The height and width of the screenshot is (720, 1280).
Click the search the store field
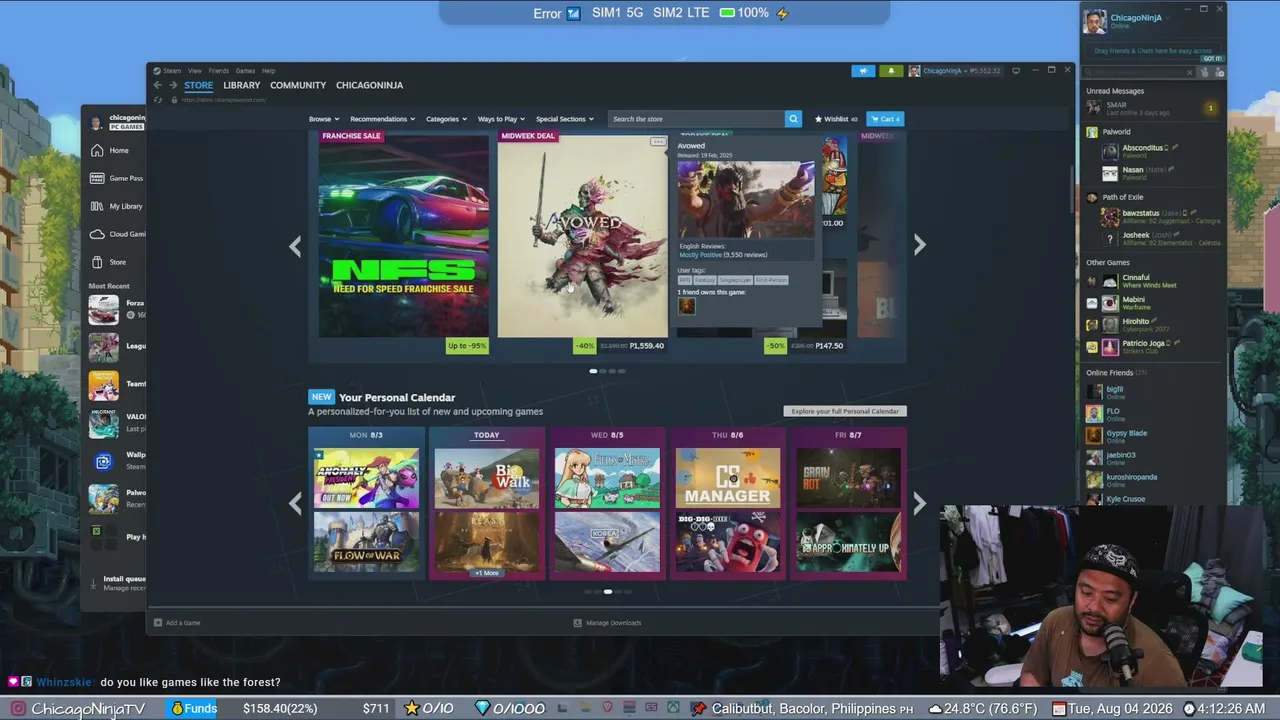696,119
